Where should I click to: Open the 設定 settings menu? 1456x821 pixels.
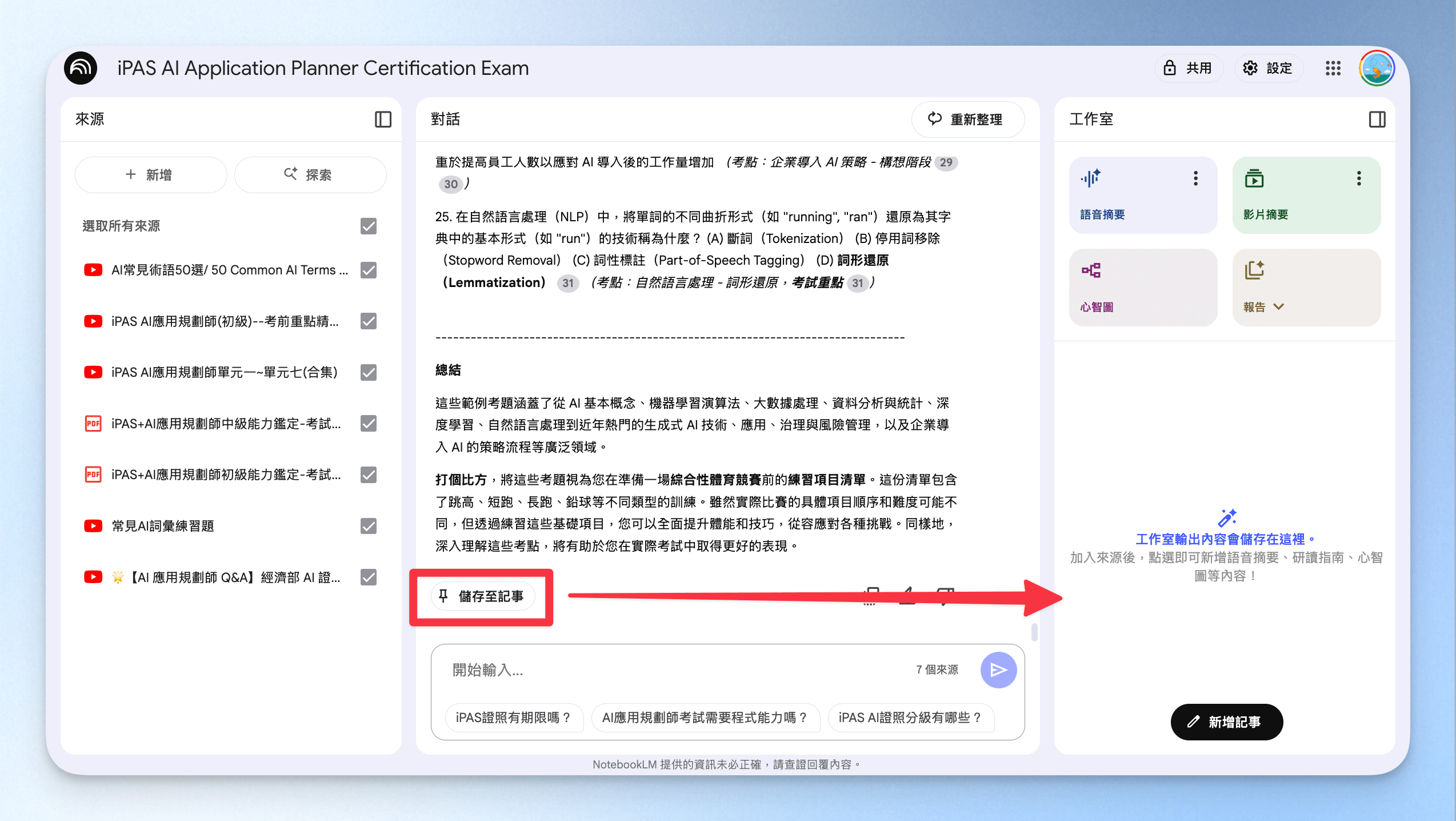1269,69
